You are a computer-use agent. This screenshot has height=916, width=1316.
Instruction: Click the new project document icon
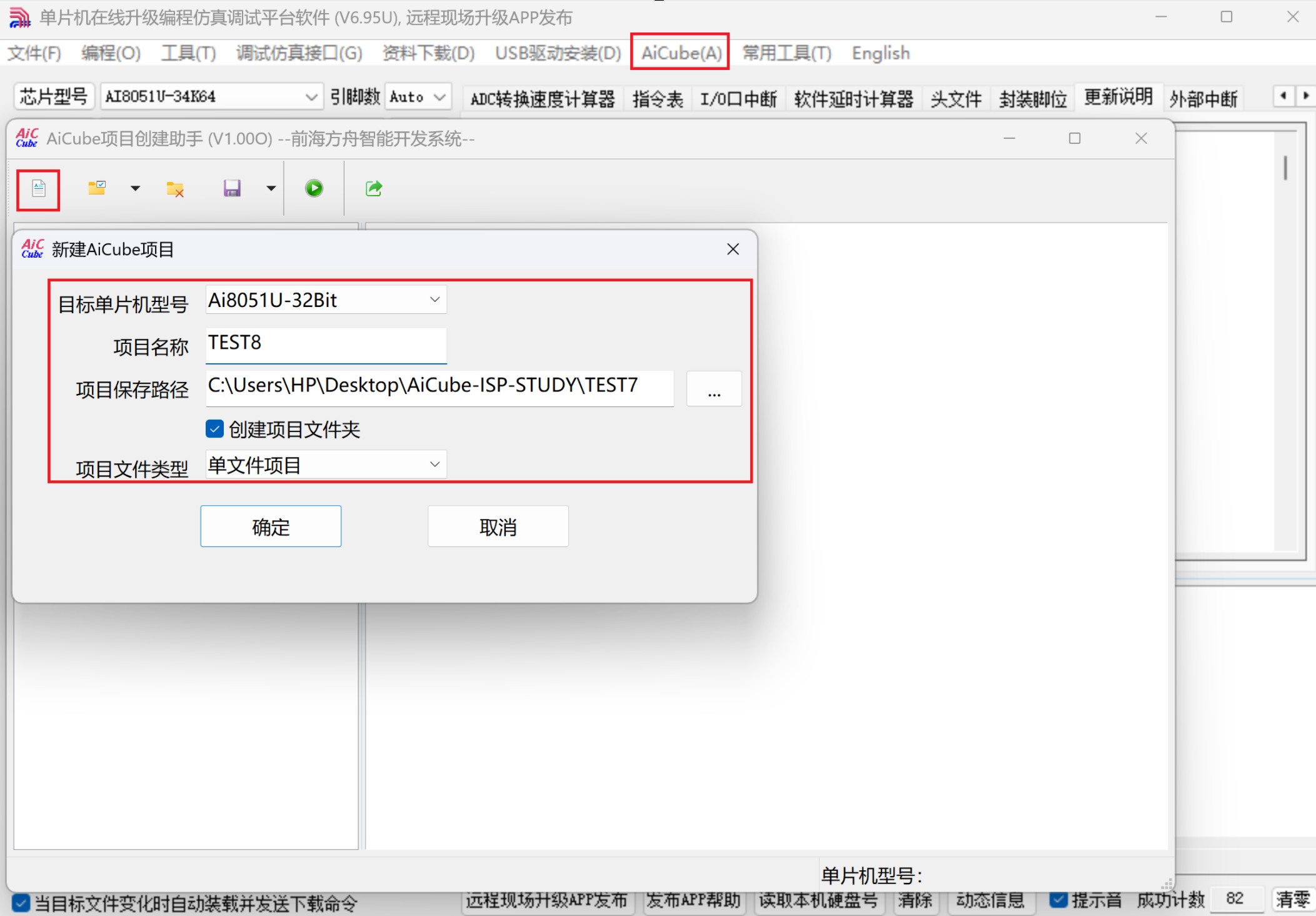(39, 188)
